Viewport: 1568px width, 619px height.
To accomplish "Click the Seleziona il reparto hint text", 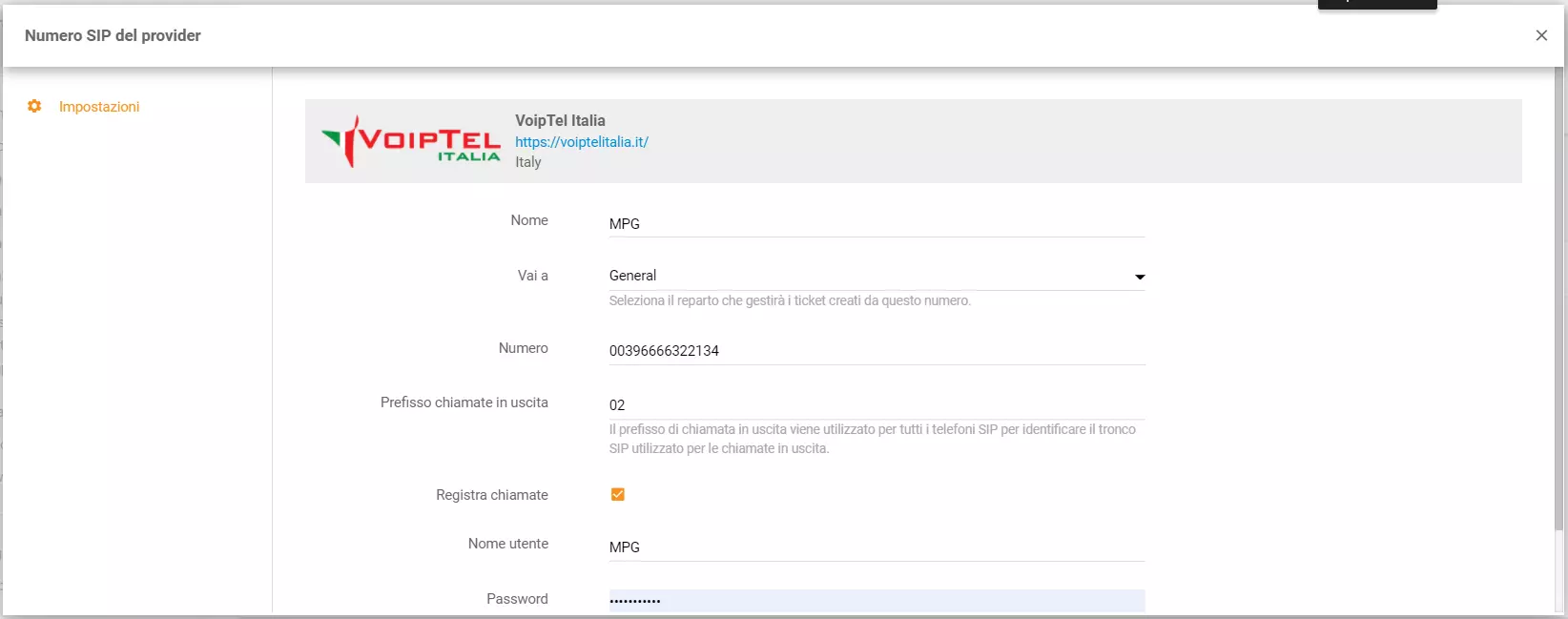I will point(790,300).
